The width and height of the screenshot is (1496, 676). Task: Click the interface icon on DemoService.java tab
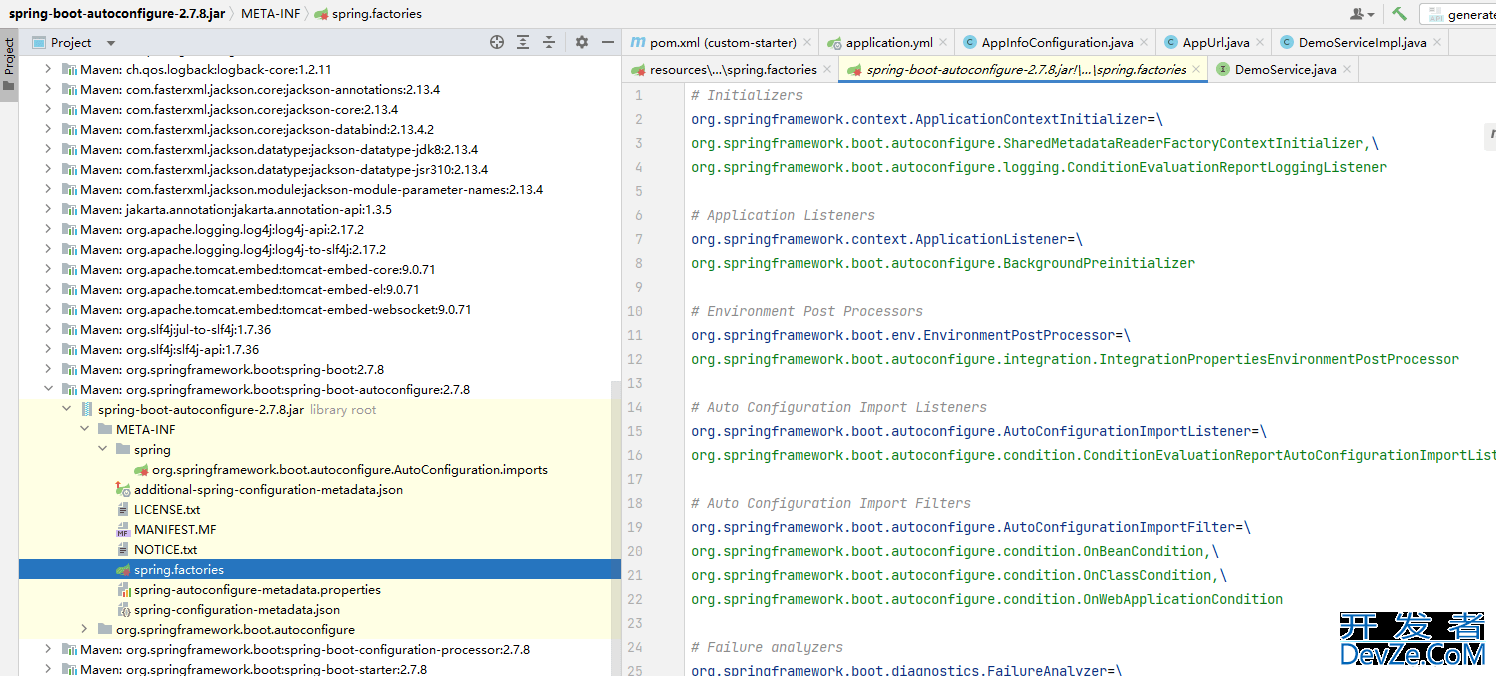(1223, 69)
